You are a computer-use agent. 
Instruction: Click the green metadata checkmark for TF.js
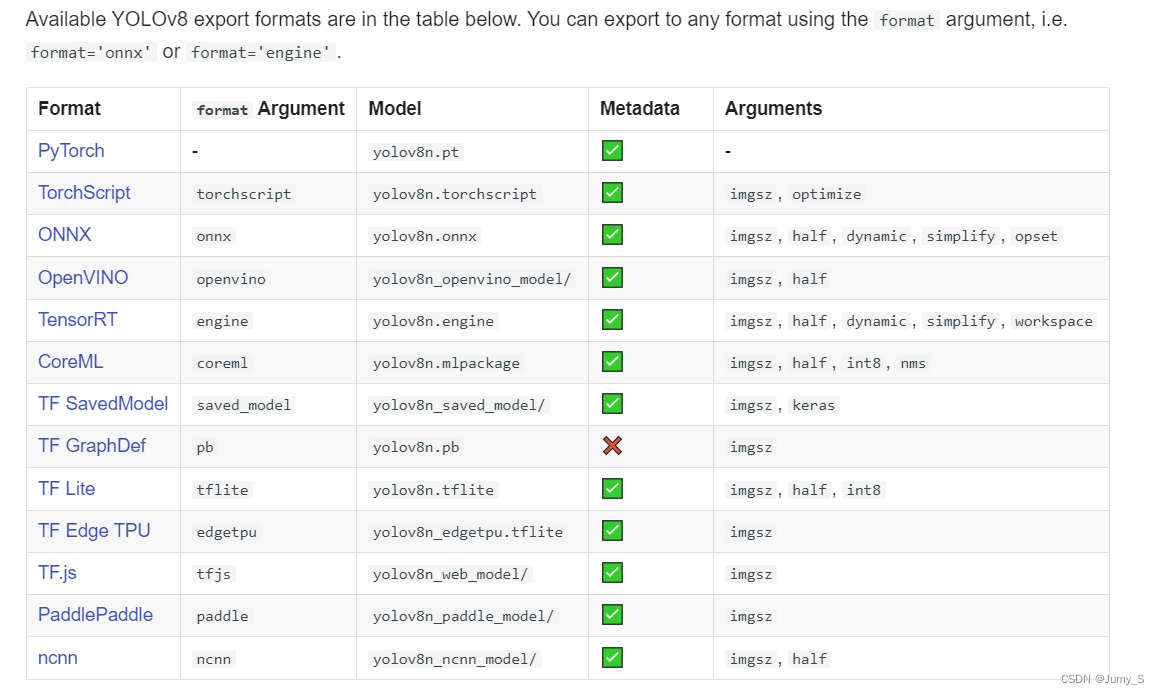(612, 573)
